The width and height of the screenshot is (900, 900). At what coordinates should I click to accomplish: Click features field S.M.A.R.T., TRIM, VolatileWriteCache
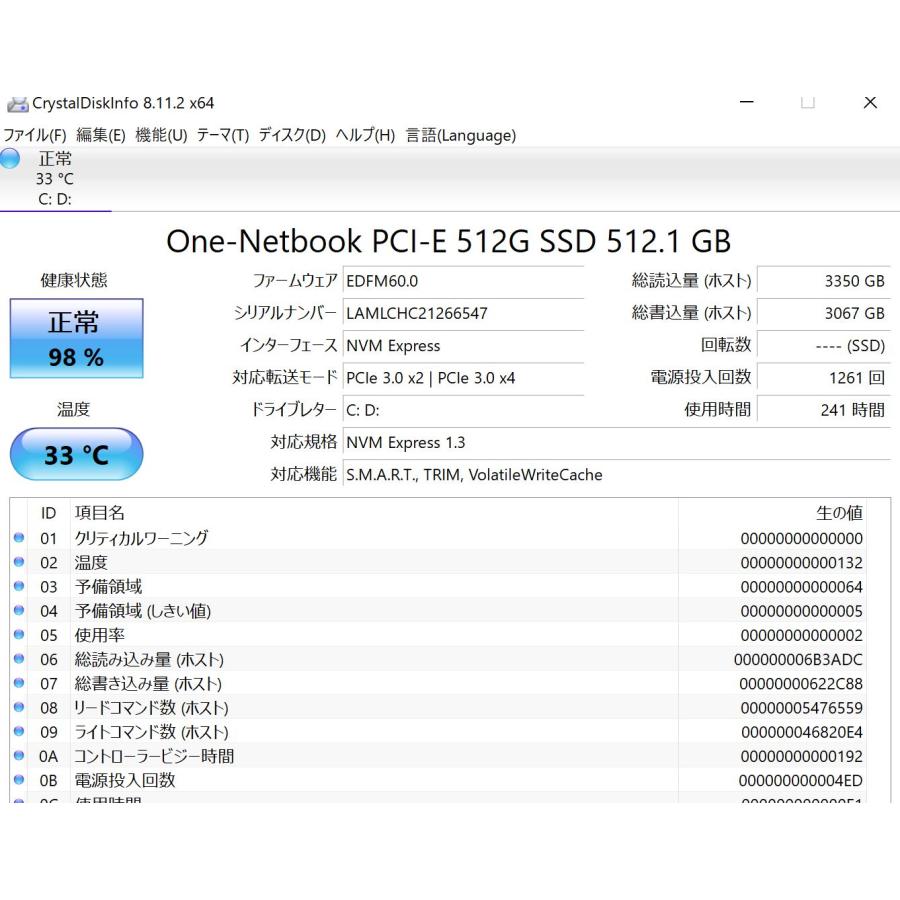tap(617, 475)
